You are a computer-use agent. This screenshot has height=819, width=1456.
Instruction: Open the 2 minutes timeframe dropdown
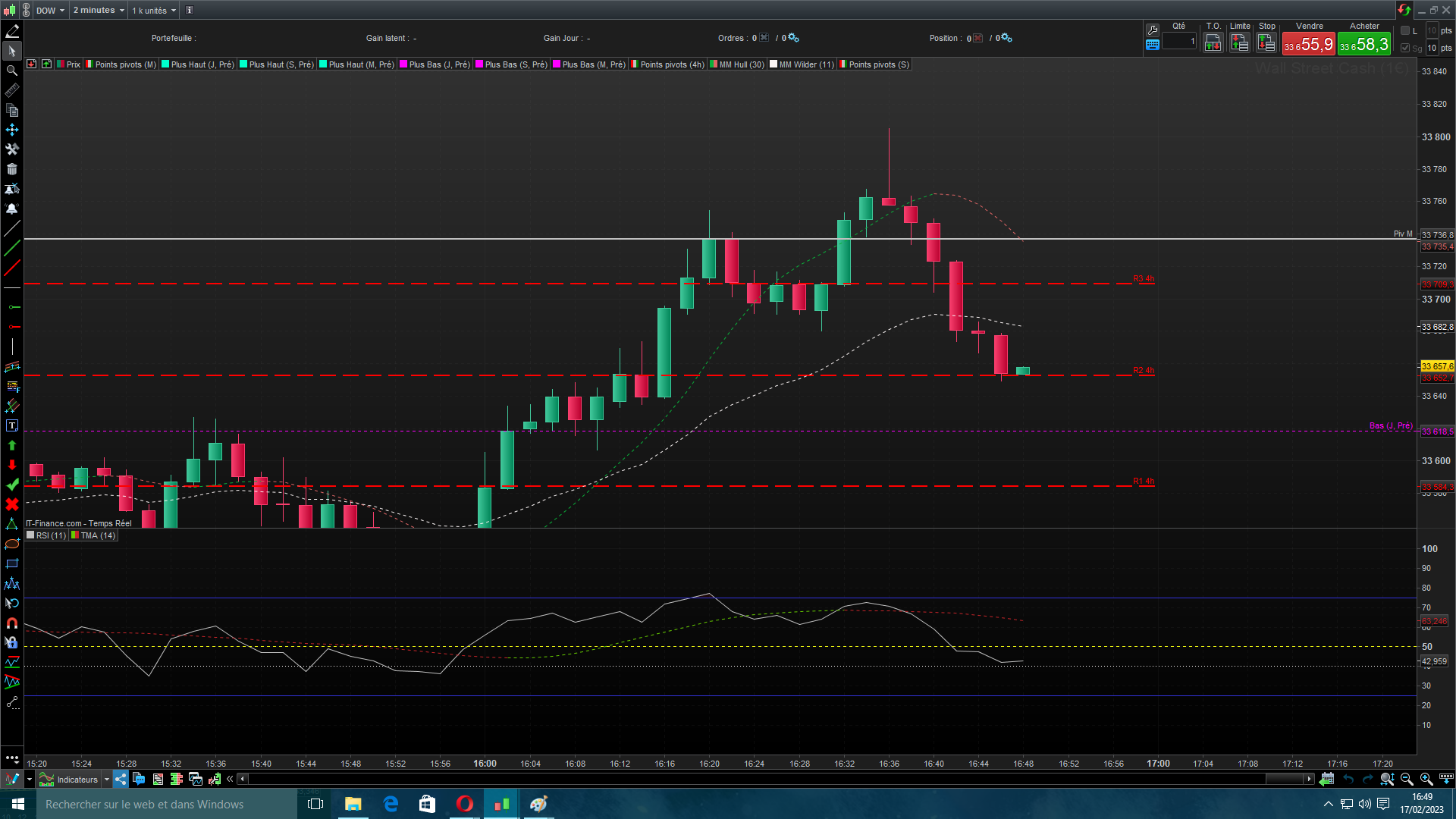pyautogui.click(x=99, y=10)
